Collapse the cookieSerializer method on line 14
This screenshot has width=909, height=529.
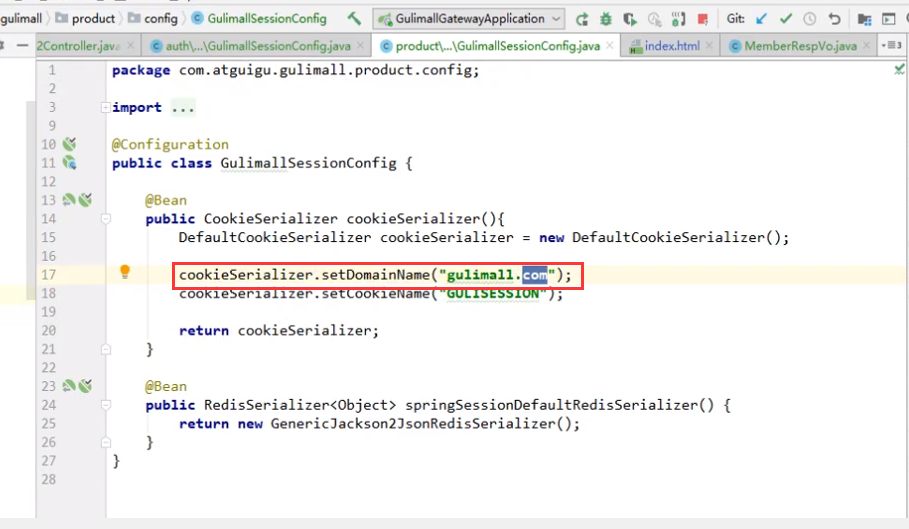coord(105,218)
